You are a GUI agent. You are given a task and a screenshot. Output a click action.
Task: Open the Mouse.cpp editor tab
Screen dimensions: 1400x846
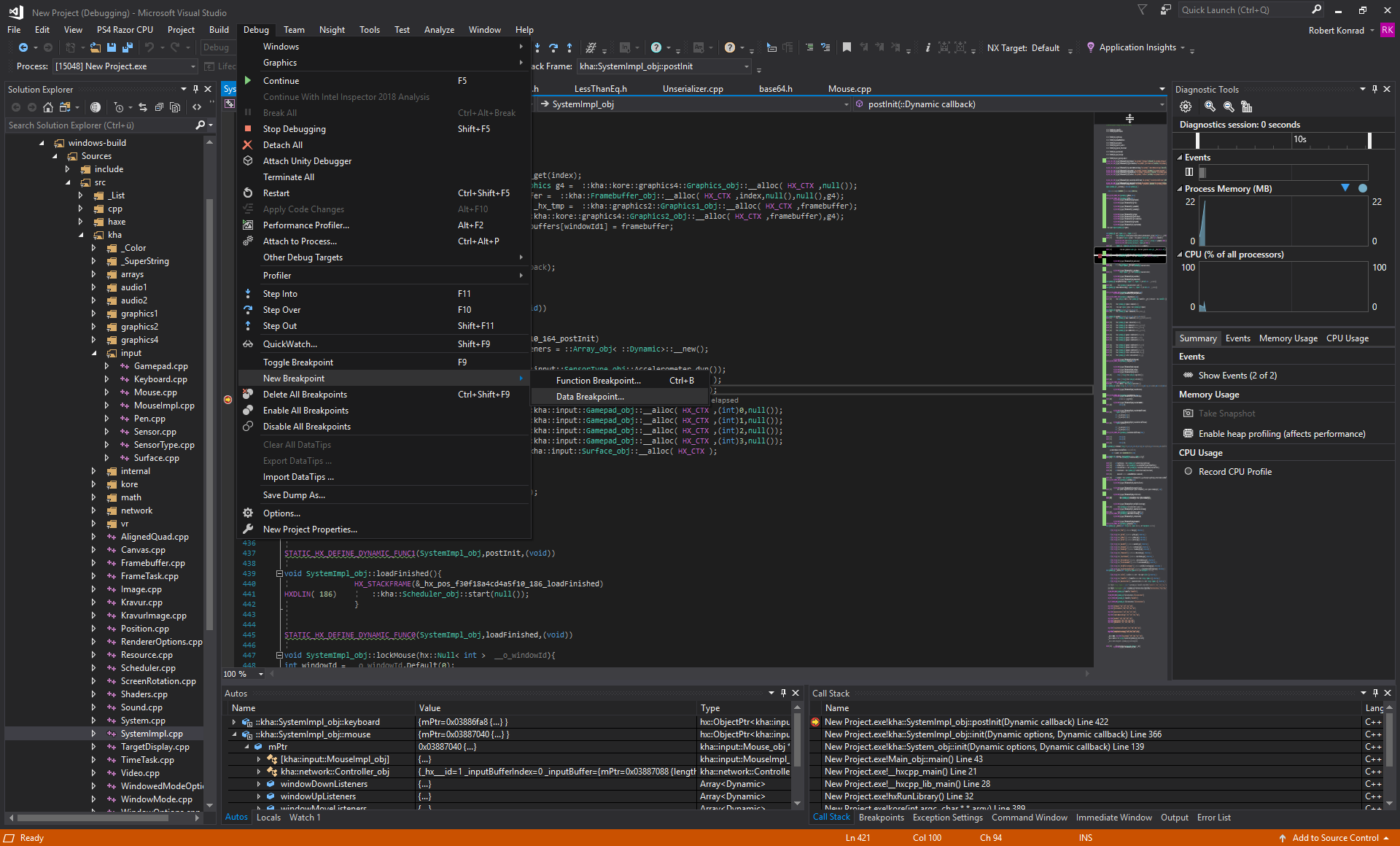(x=849, y=89)
